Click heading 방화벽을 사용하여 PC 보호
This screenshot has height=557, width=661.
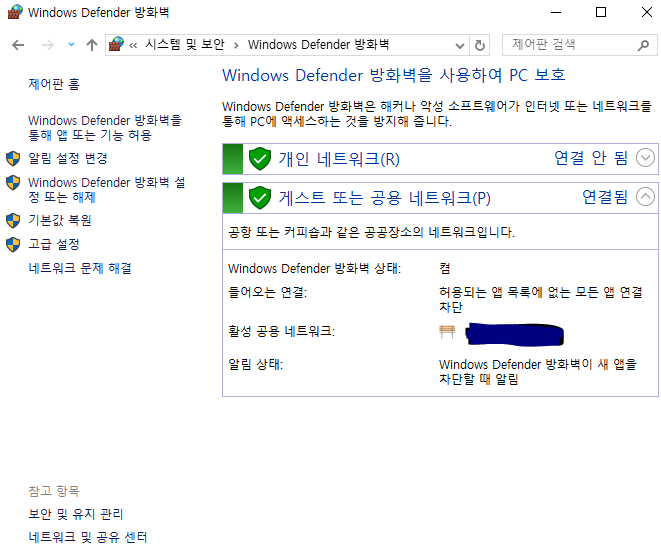click(394, 75)
